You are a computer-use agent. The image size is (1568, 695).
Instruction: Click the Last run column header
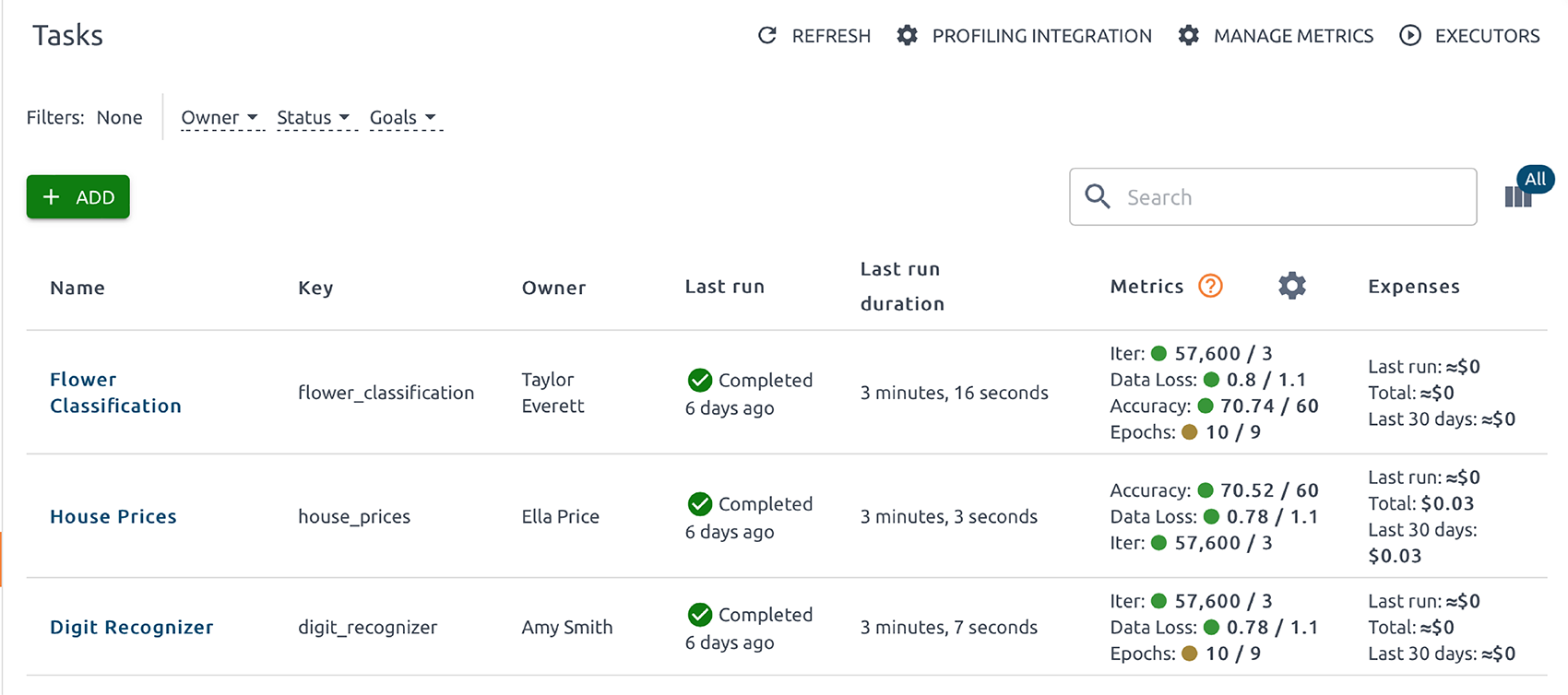(725, 287)
